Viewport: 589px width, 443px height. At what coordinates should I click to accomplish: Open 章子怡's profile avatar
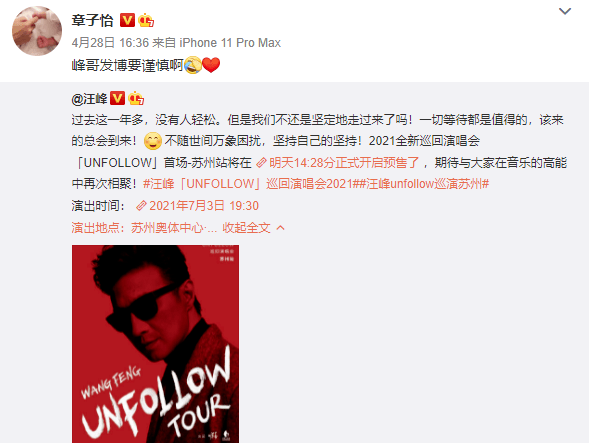tap(37, 31)
